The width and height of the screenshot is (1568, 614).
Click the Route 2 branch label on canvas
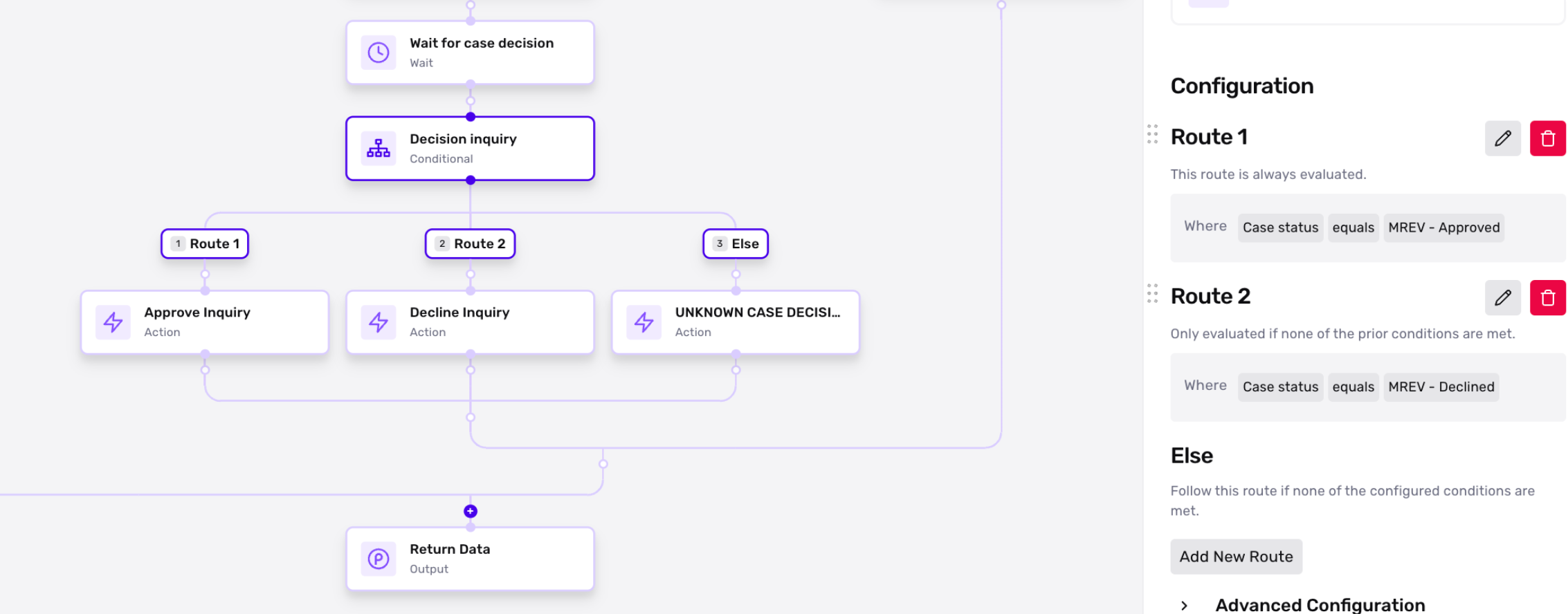pyautogui.click(x=471, y=243)
